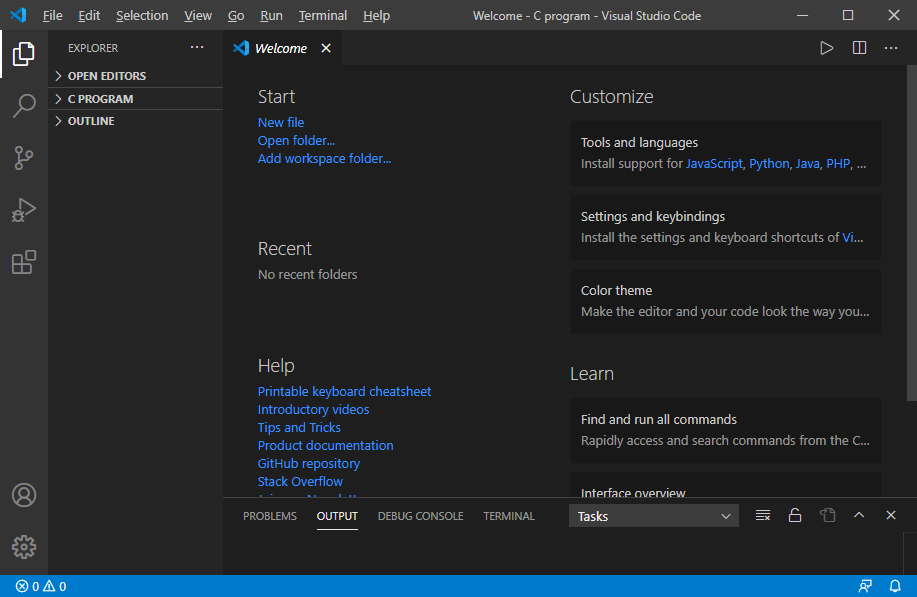Image resolution: width=917 pixels, height=597 pixels.
Task: Open Run and Debug view icon
Action: point(23,210)
